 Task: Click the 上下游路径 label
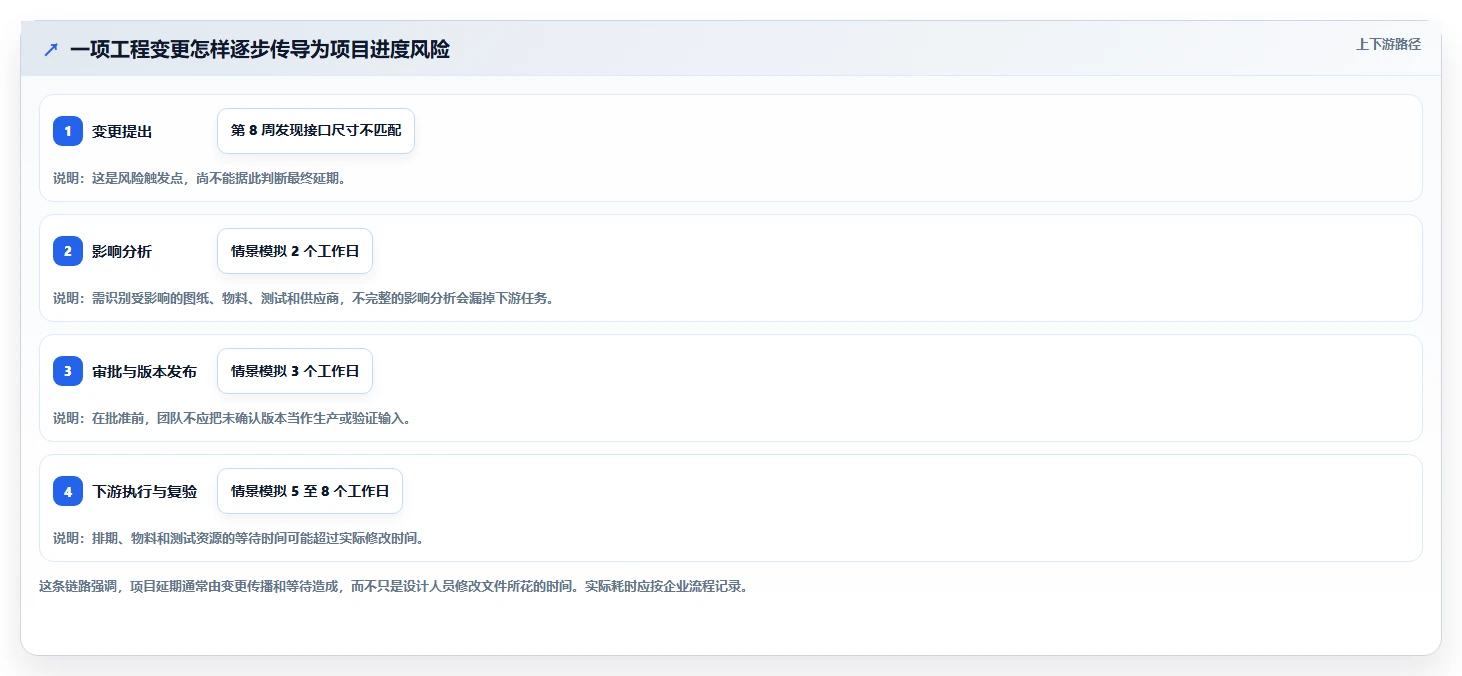pyautogui.click(x=1388, y=44)
